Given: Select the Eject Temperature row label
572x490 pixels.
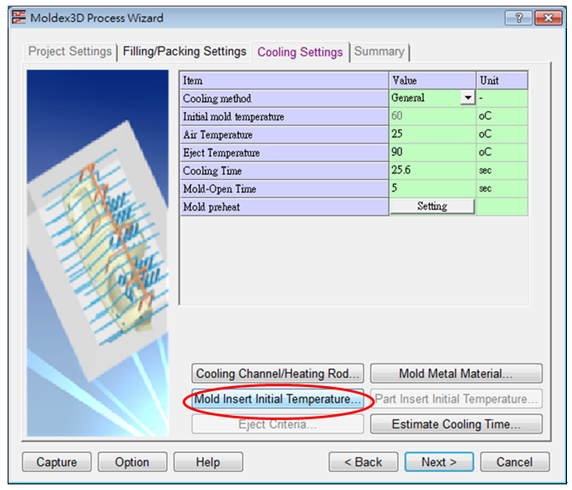Looking at the screenshot, I should pos(284,153).
